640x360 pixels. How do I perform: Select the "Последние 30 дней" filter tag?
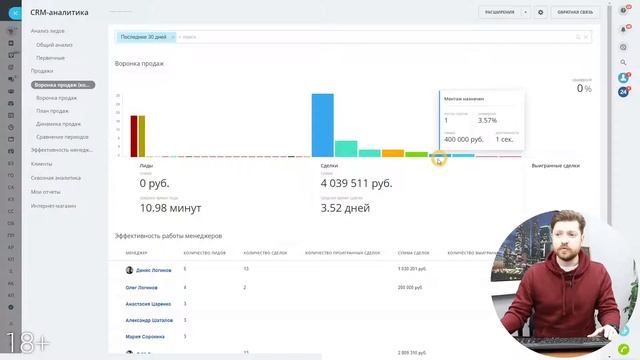143,37
